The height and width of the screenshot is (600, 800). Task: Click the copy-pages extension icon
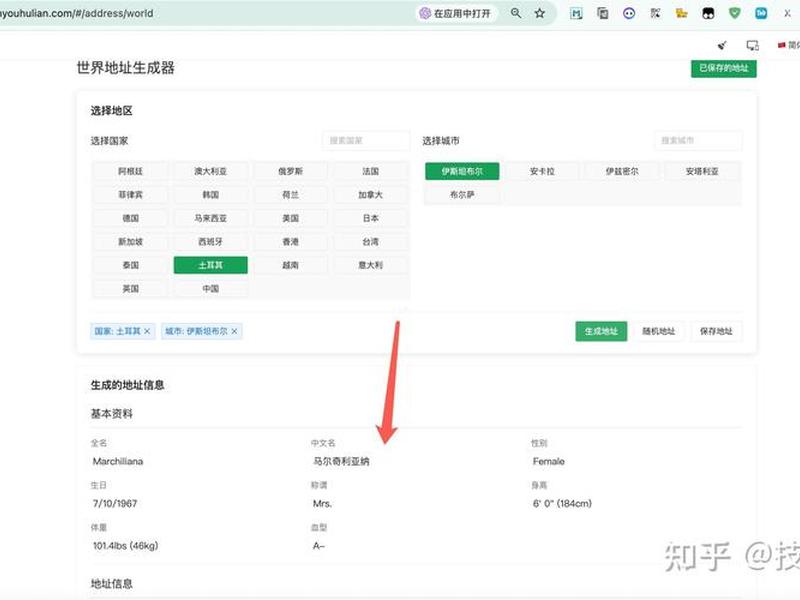(603, 13)
